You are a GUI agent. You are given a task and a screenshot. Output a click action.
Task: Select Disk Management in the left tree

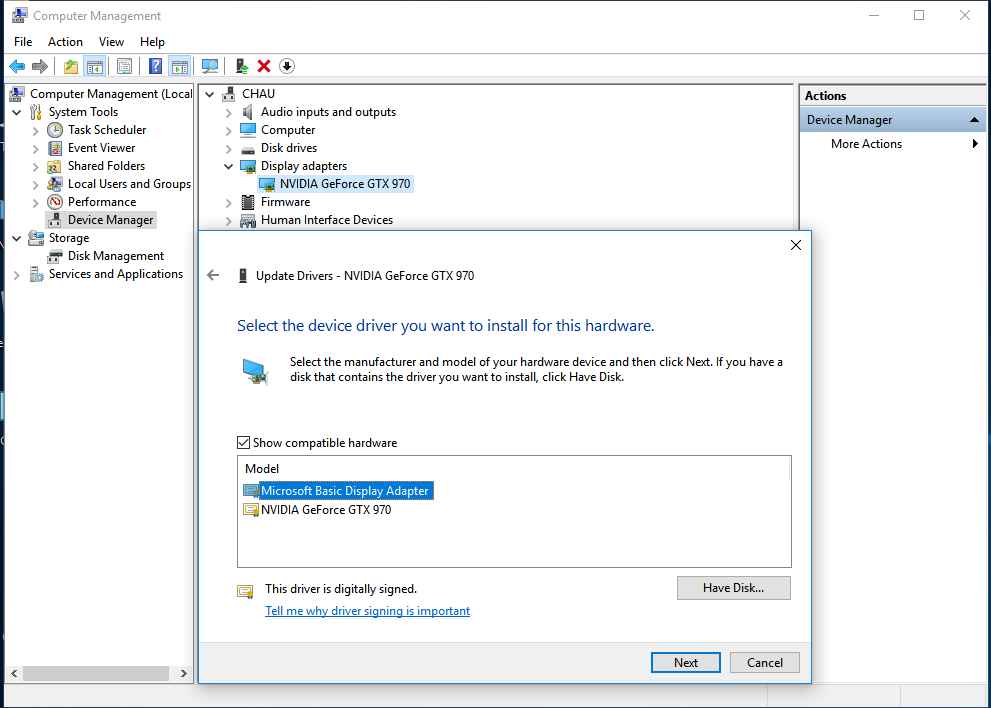[x=115, y=256]
